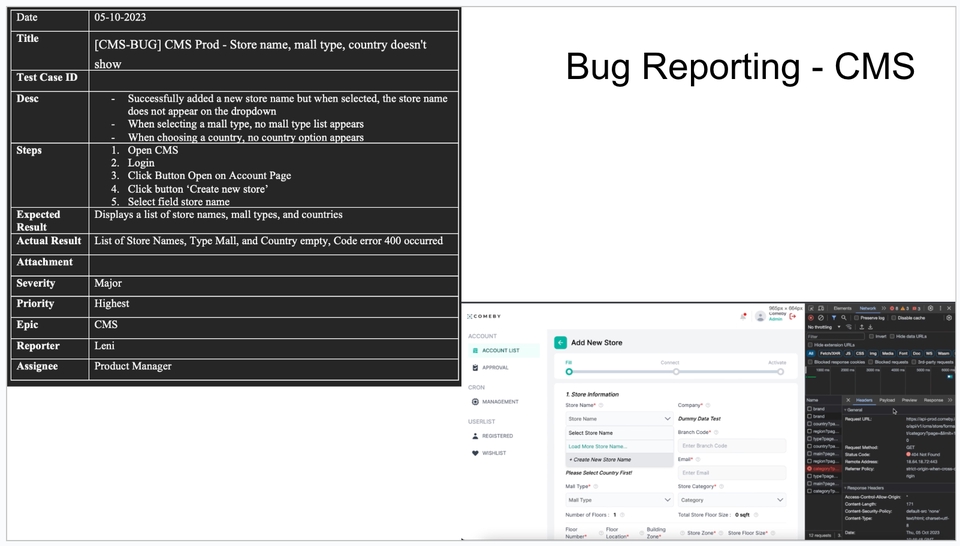The image size is (960, 546).
Task: Click the info icon next to Company label
Action: point(708,405)
